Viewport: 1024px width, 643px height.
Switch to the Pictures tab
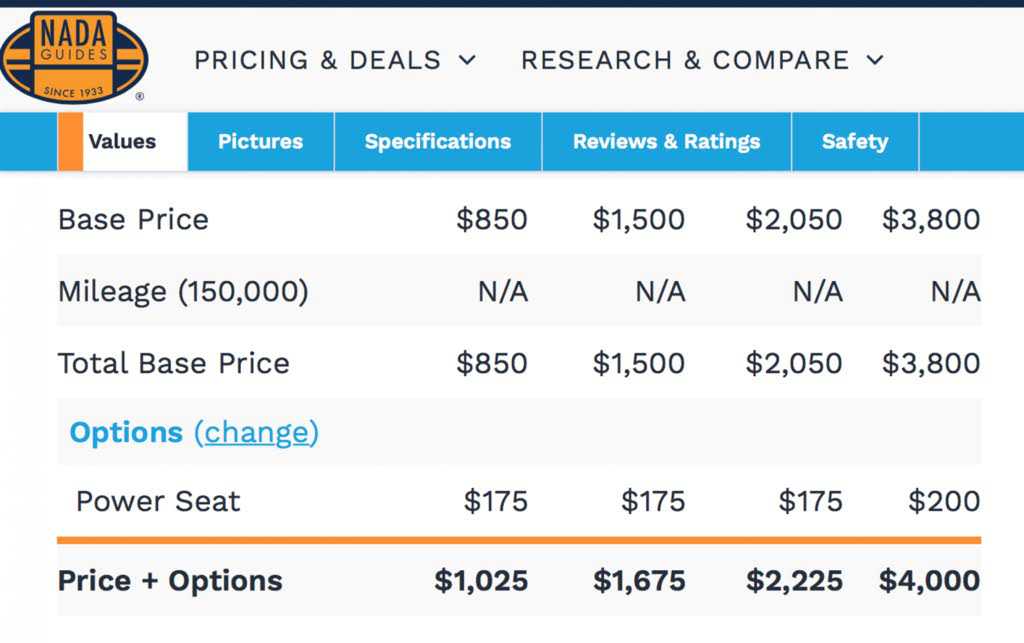pos(260,141)
